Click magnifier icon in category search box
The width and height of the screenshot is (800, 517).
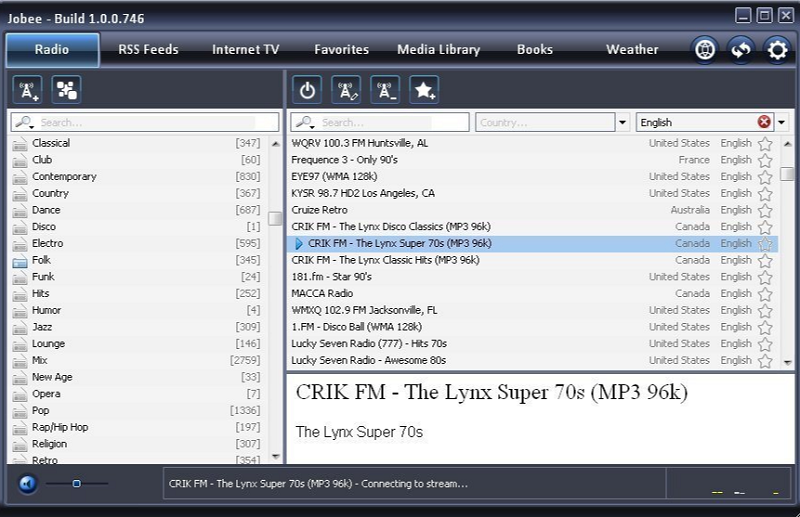[x=24, y=122]
